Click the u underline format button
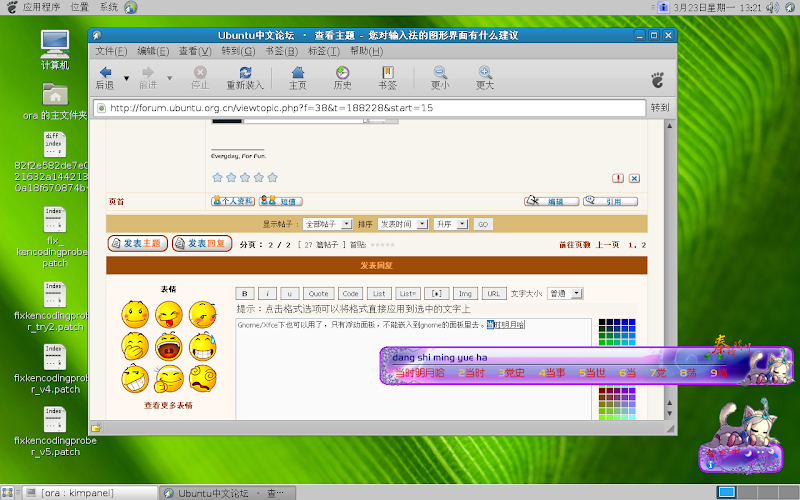This screenshot has height=500, width=800. [290, 293]
